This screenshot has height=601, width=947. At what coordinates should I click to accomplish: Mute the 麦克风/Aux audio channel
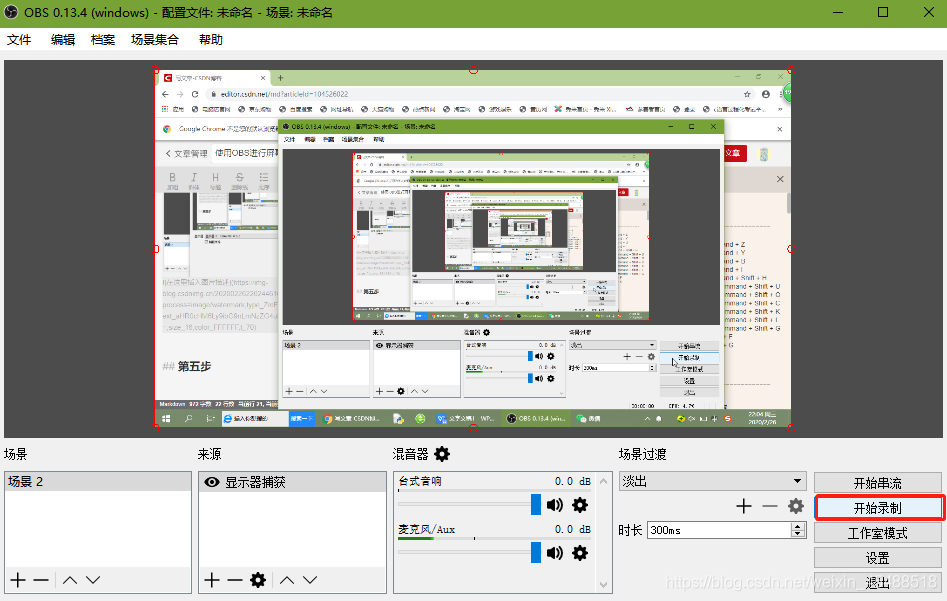pyautogui.click(x=555, y=553)
